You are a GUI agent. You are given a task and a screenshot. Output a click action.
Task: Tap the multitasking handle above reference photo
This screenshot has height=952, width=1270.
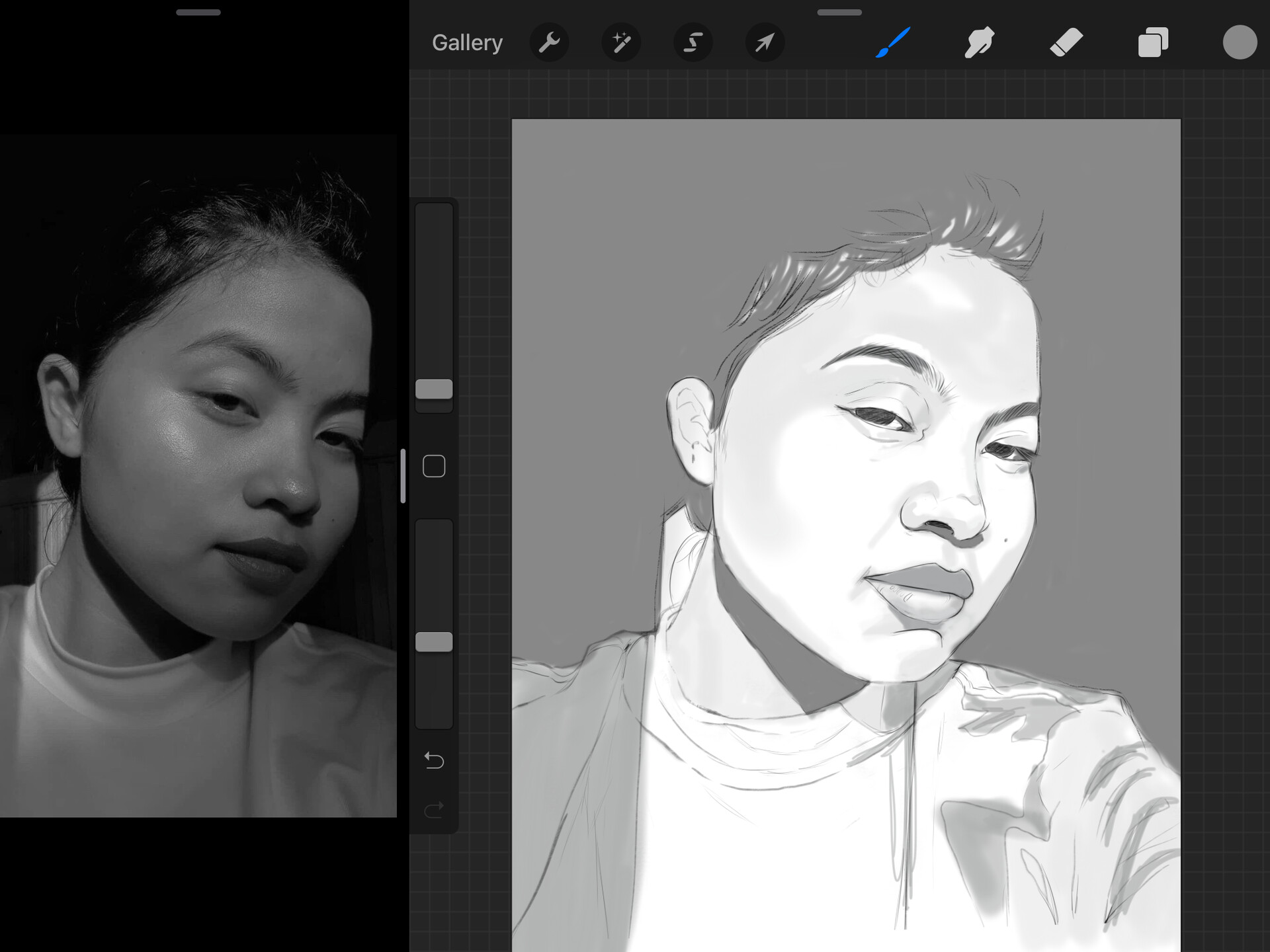(198, 12)
